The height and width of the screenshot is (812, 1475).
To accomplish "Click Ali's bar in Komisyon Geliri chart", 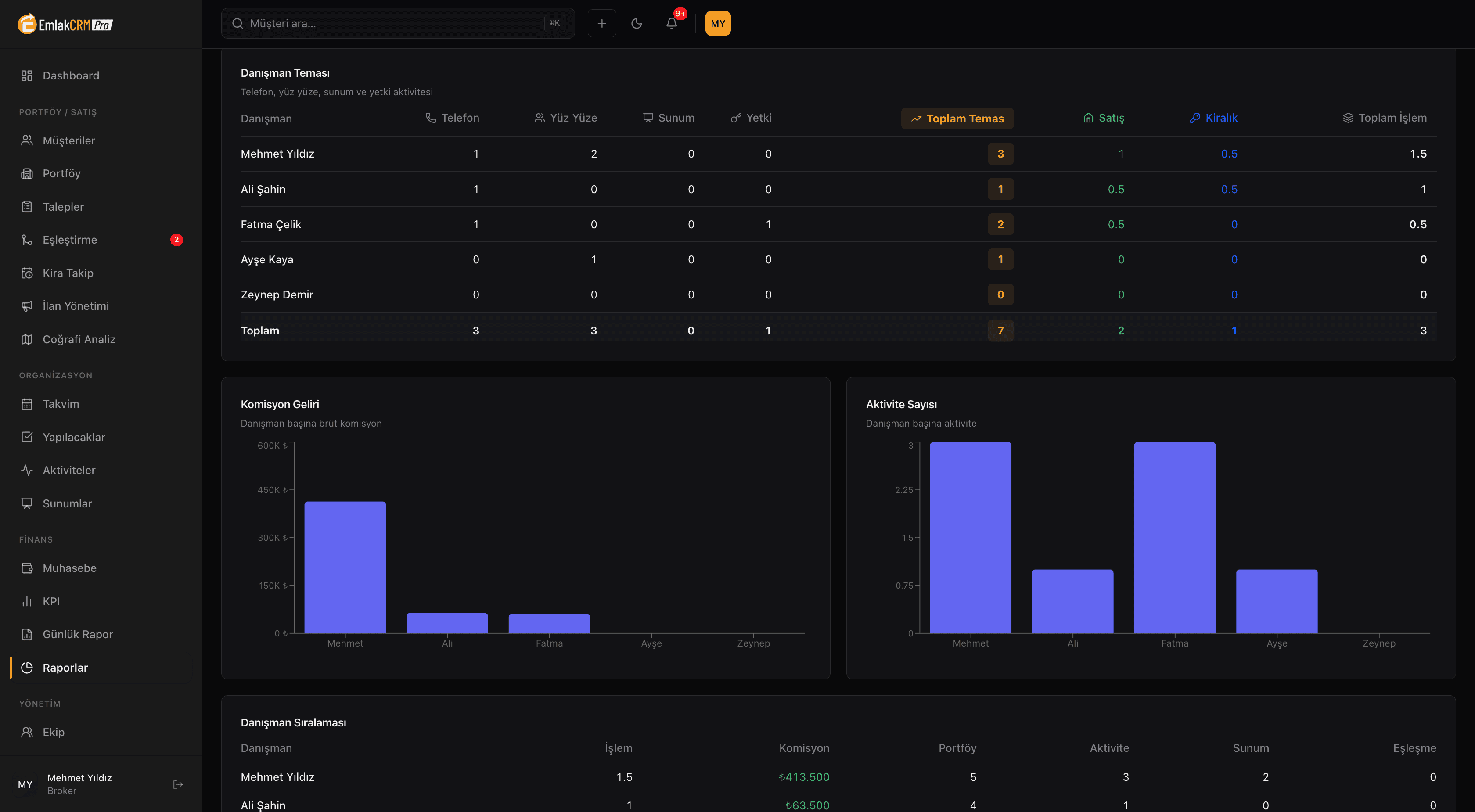I will 447,623.
